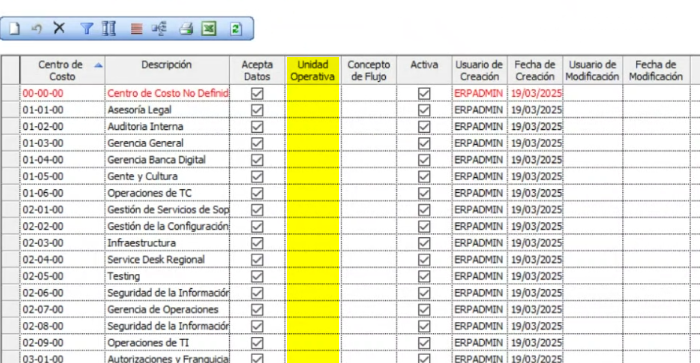Click the Undo arrow toolbar icon

tap(37, 29)
